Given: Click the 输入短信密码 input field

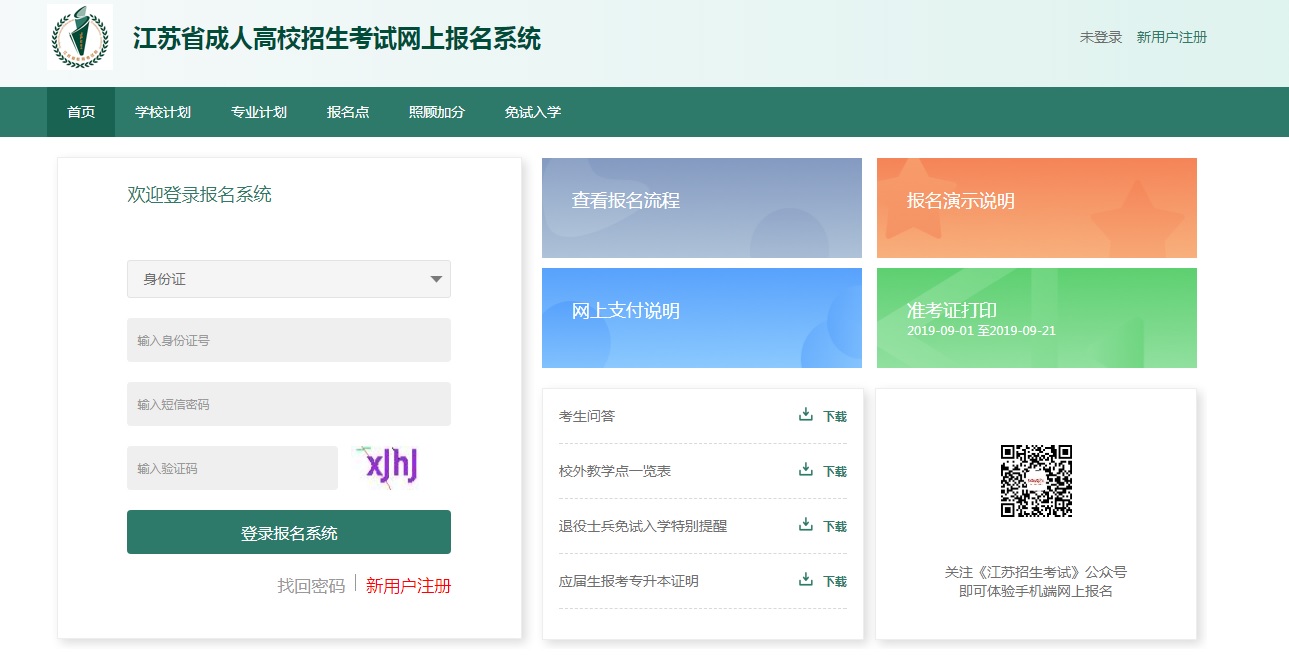Looking at the screenshot, I should click(x=288, y=404).
